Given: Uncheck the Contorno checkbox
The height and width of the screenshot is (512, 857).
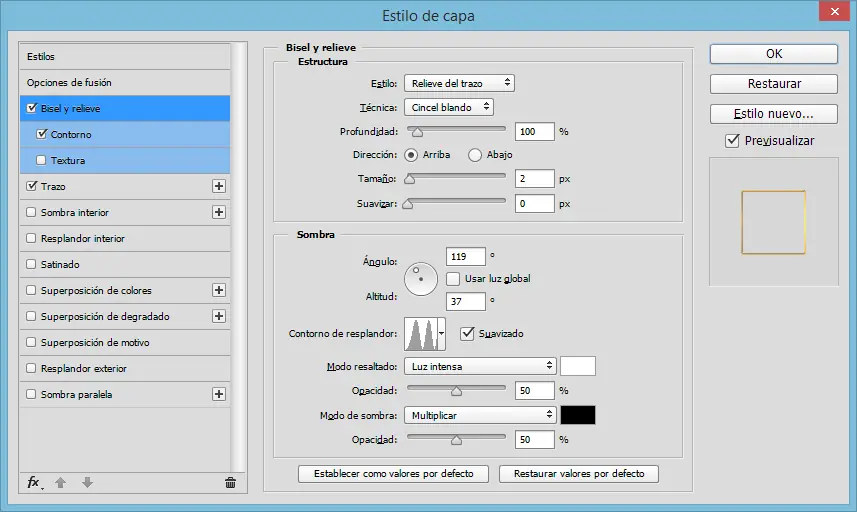Looking at the screenshot, I should [42, 134].
